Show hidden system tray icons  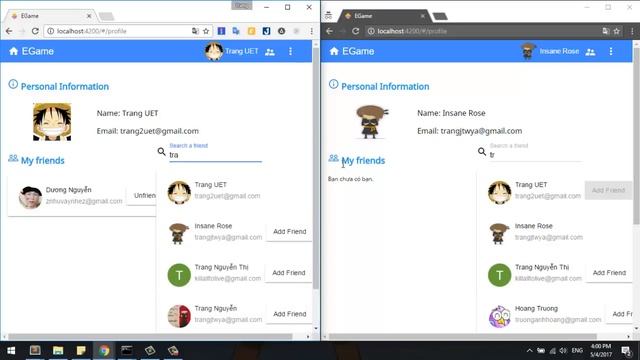pos(529,351)
